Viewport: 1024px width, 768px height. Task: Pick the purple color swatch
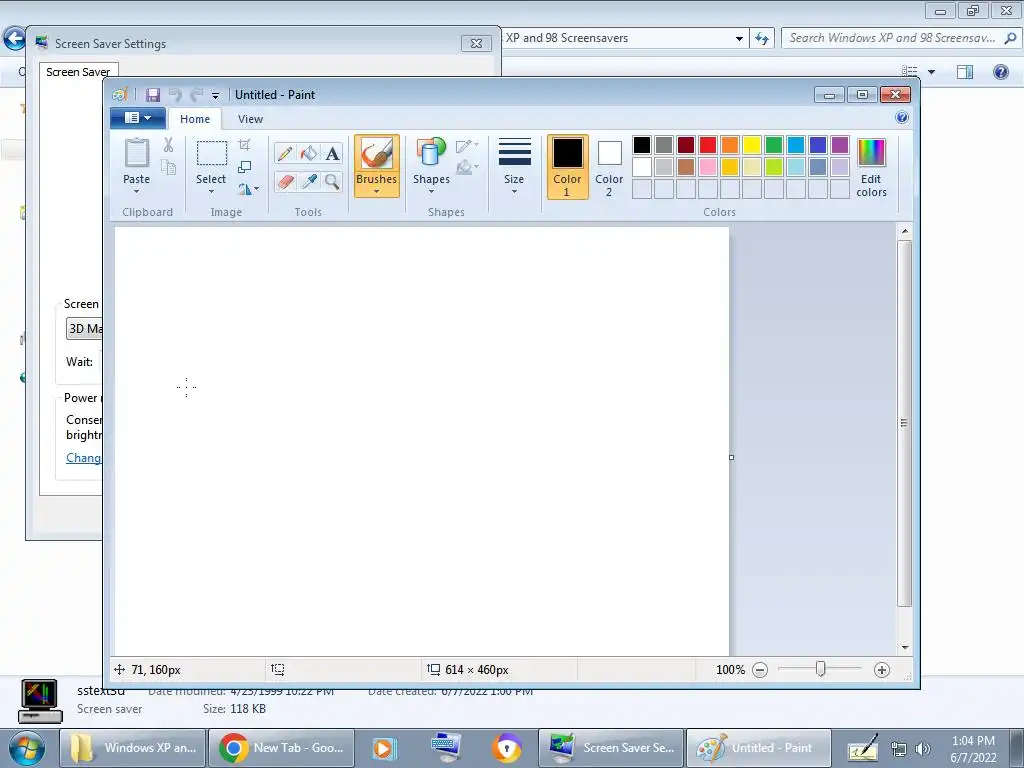pyautogui.click(x=840, y=145)
